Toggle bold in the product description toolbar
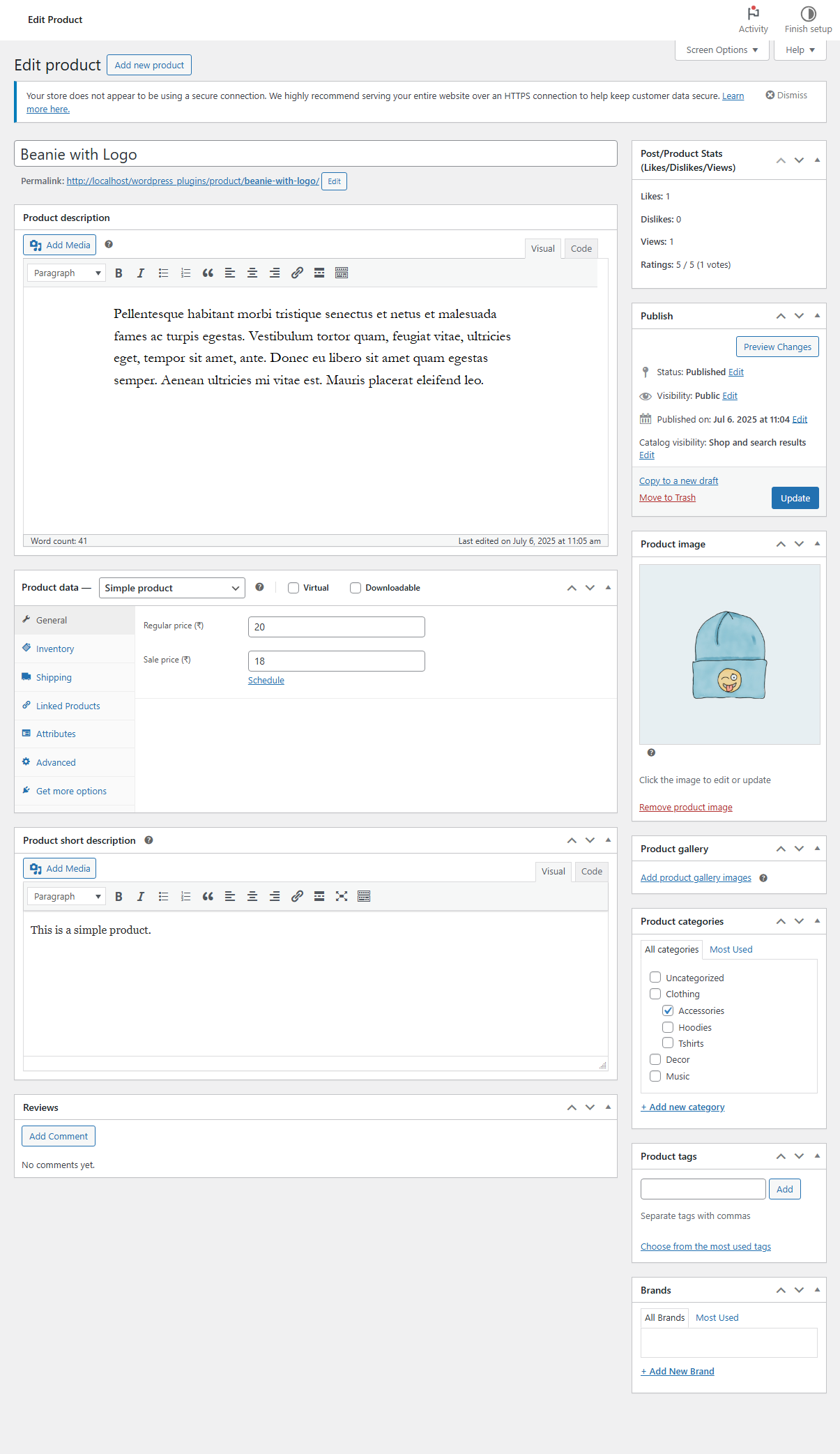The width and height of the screenshot is (840, 1454). coord(119,273)
